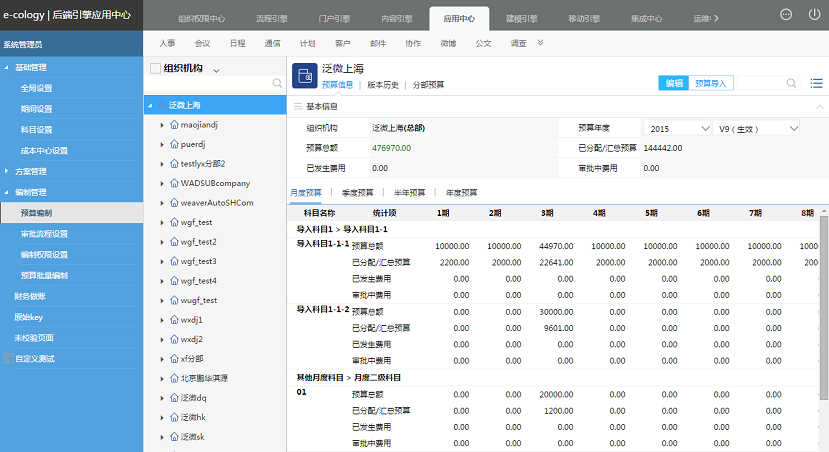
Task: Click the 9601.00 cell in 3期
Action: click(x=558, y=328)
